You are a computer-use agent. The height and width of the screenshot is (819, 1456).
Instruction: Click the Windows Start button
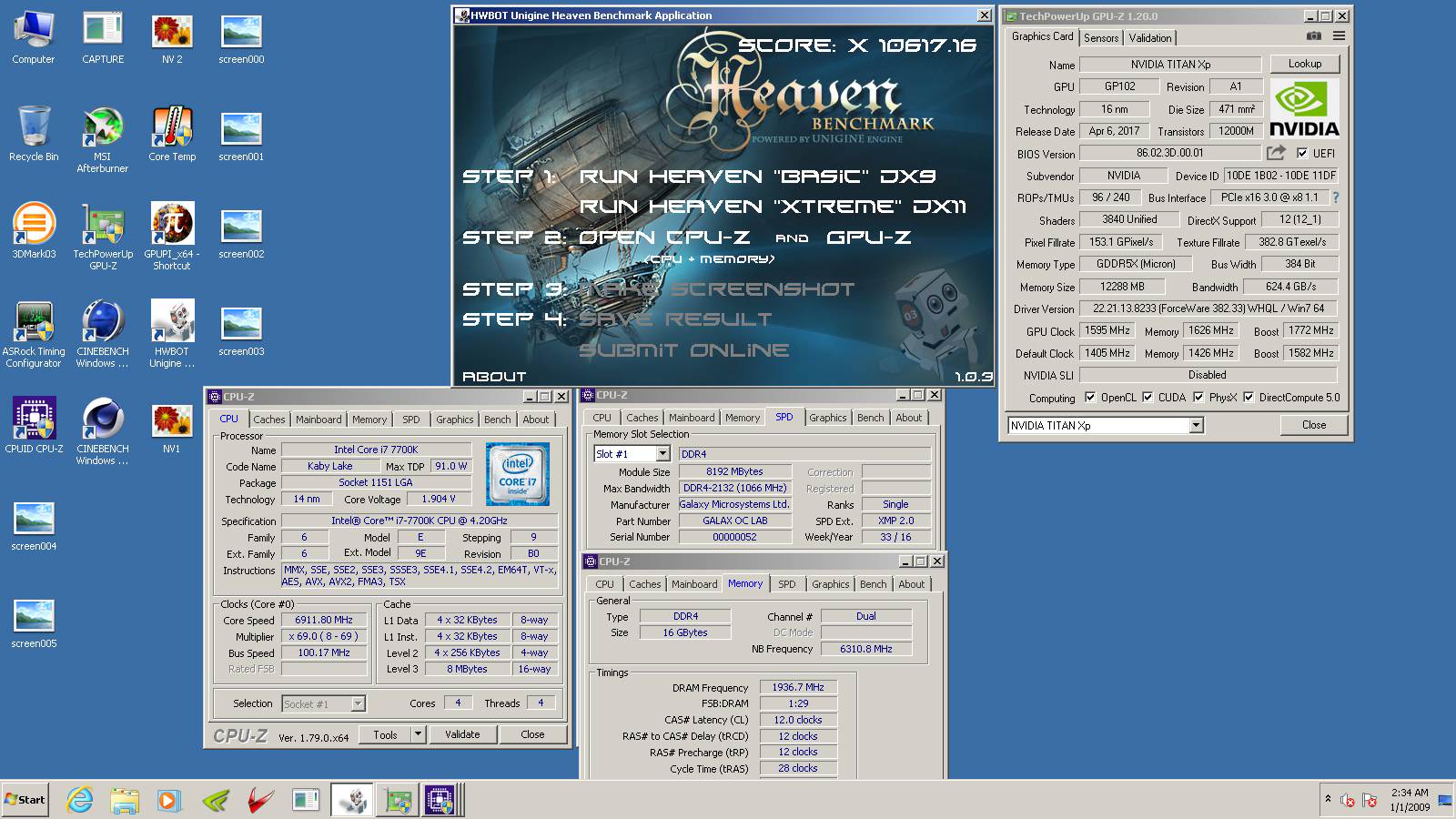click(25, 800)
